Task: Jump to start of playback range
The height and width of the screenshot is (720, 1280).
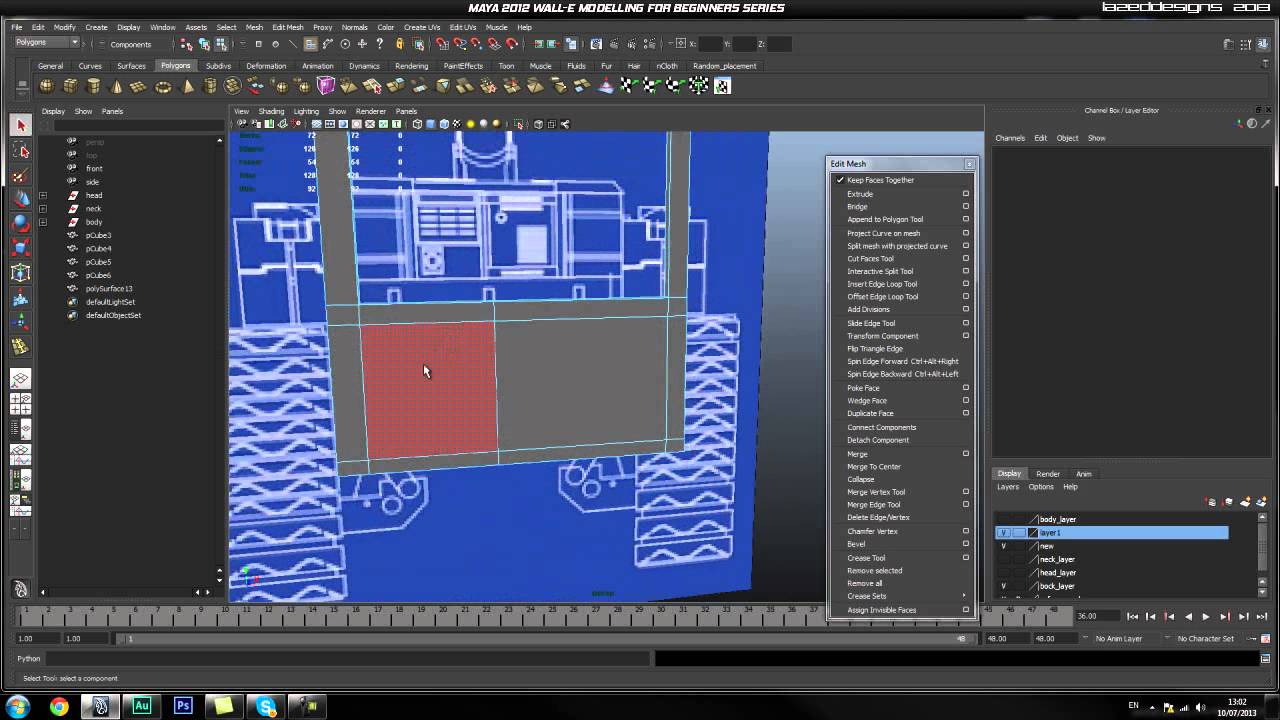Action: [1132, 617]
